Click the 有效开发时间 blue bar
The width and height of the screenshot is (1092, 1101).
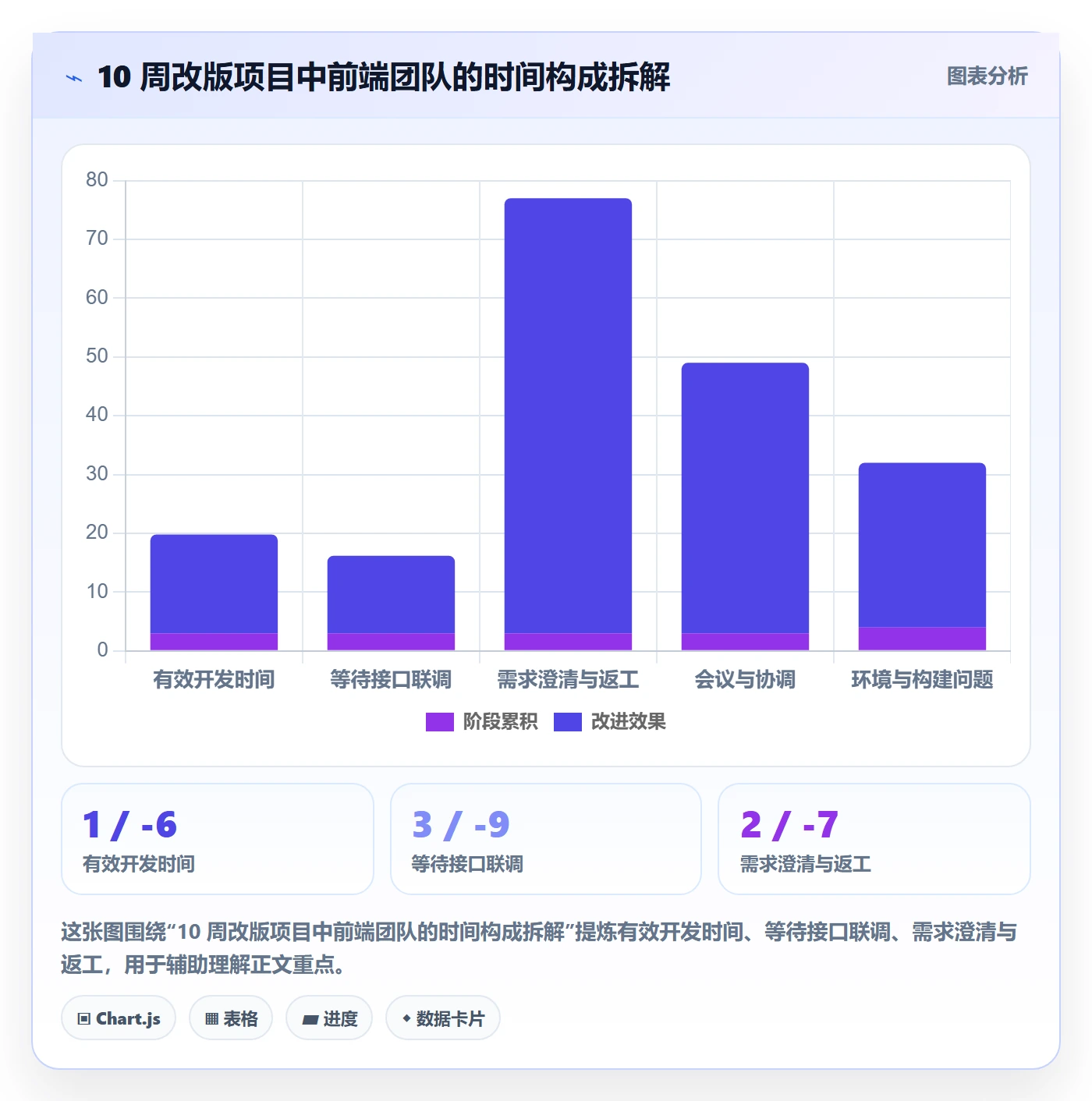pos(214,584)
